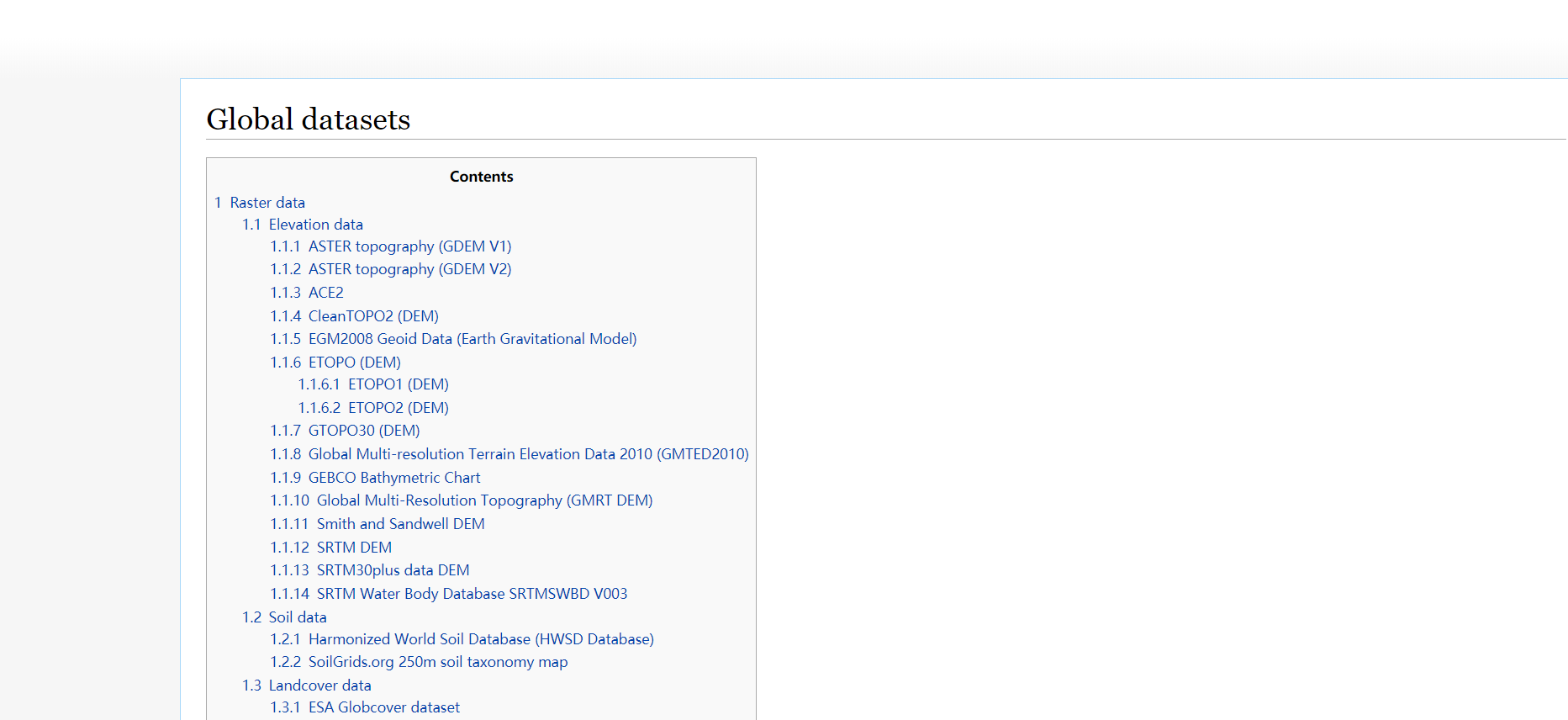The height and width of the screenshot is (720, 1568).
Task: Select the ETOPO (DEM) contents entry
Action: coord(354,363)
